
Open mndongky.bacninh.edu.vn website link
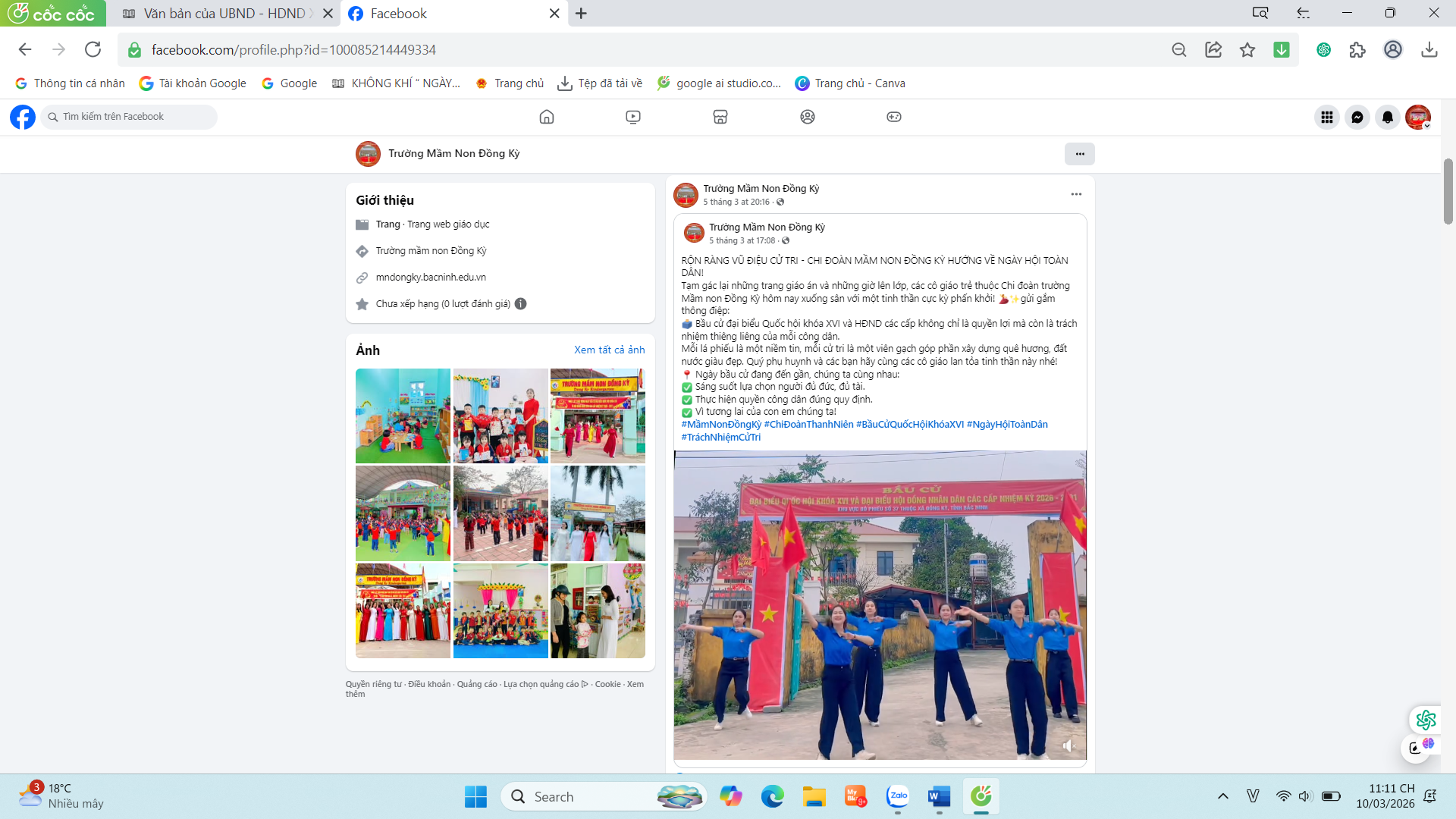pyautogui.click(x=431, y=278)
